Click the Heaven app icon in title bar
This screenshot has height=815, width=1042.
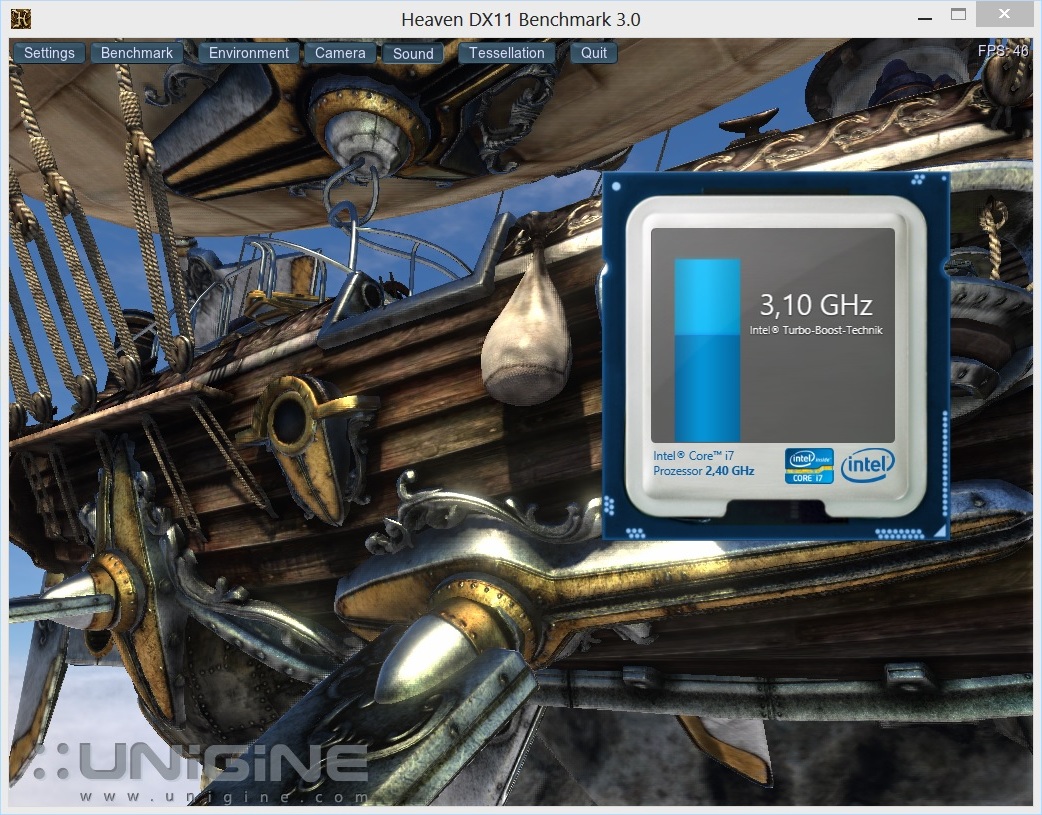click(20, 19)
